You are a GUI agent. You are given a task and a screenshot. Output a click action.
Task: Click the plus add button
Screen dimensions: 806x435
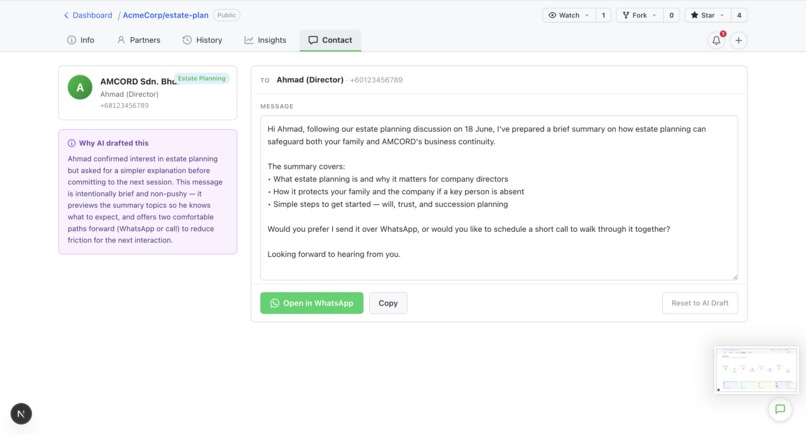[x=738, y=40]
